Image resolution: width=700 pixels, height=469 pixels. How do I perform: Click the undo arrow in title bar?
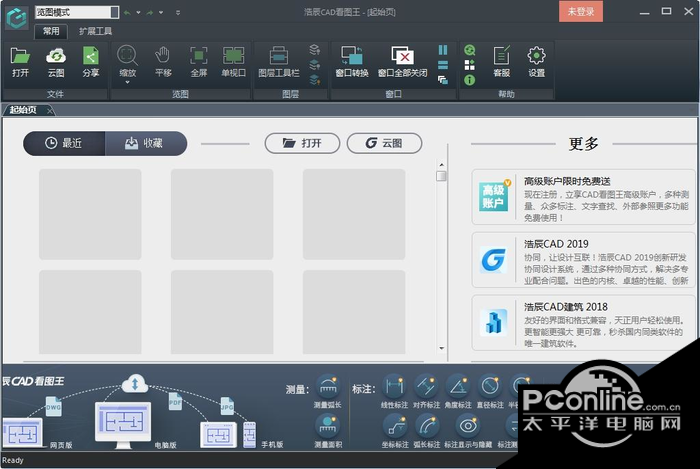point(127,12)
